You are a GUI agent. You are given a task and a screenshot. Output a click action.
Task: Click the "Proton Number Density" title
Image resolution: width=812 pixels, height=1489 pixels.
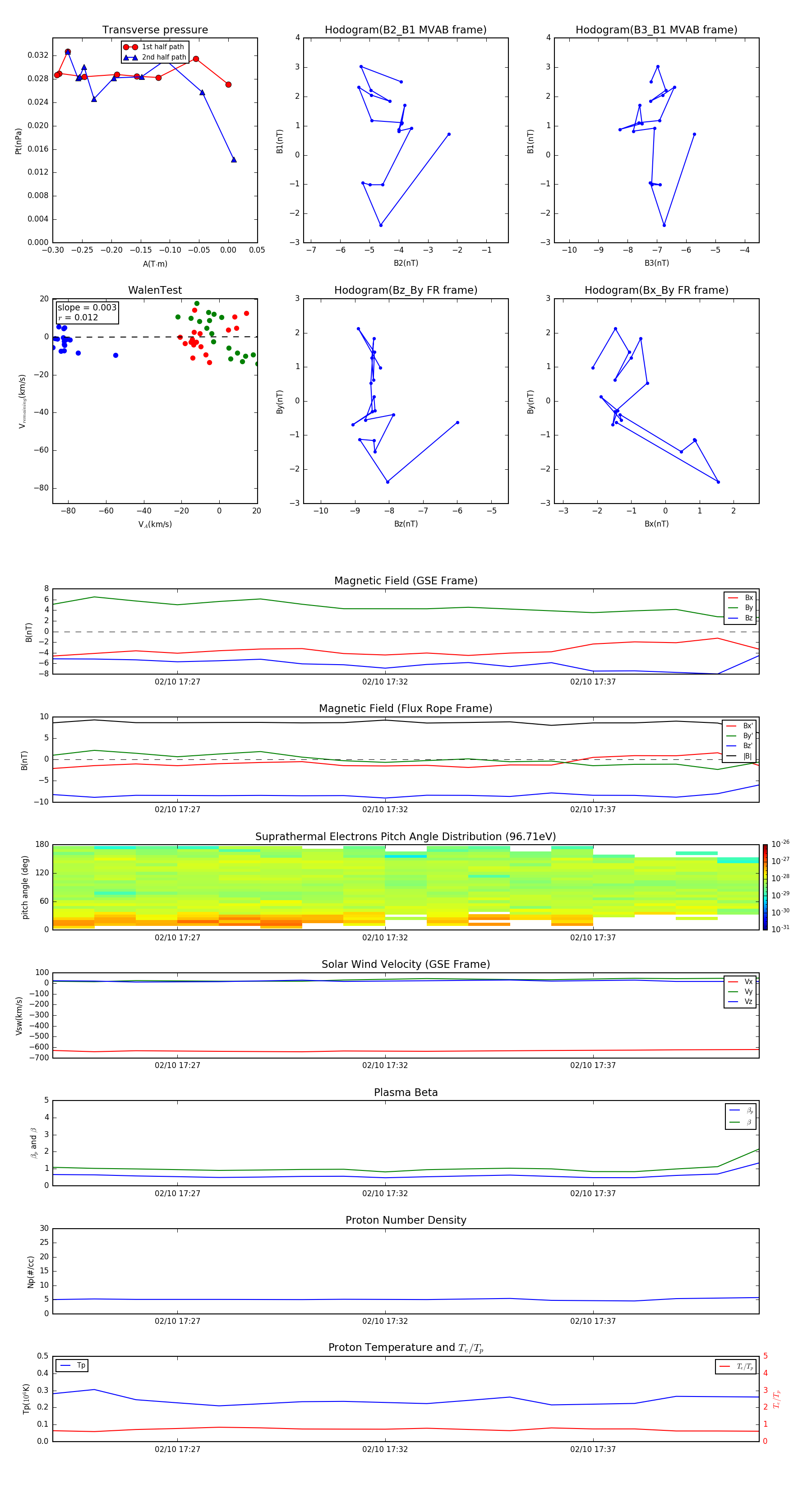pyautogui.click(x=406, y=1221)
